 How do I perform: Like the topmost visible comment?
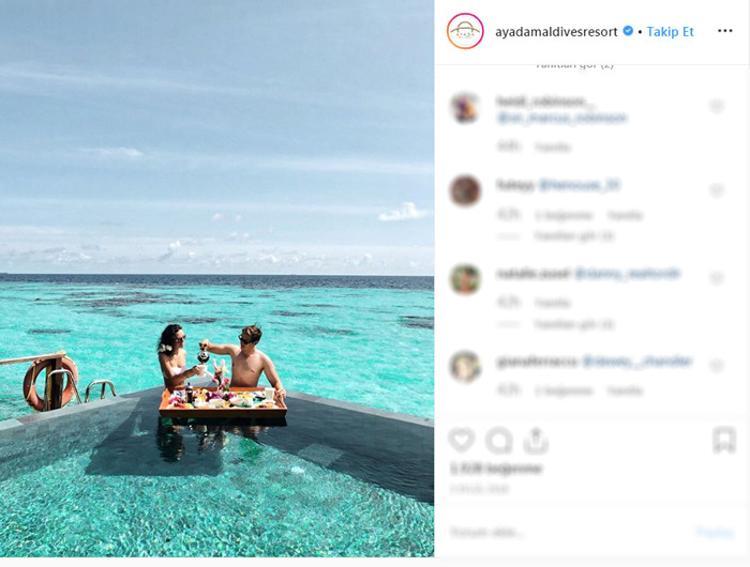coord(717,106)
